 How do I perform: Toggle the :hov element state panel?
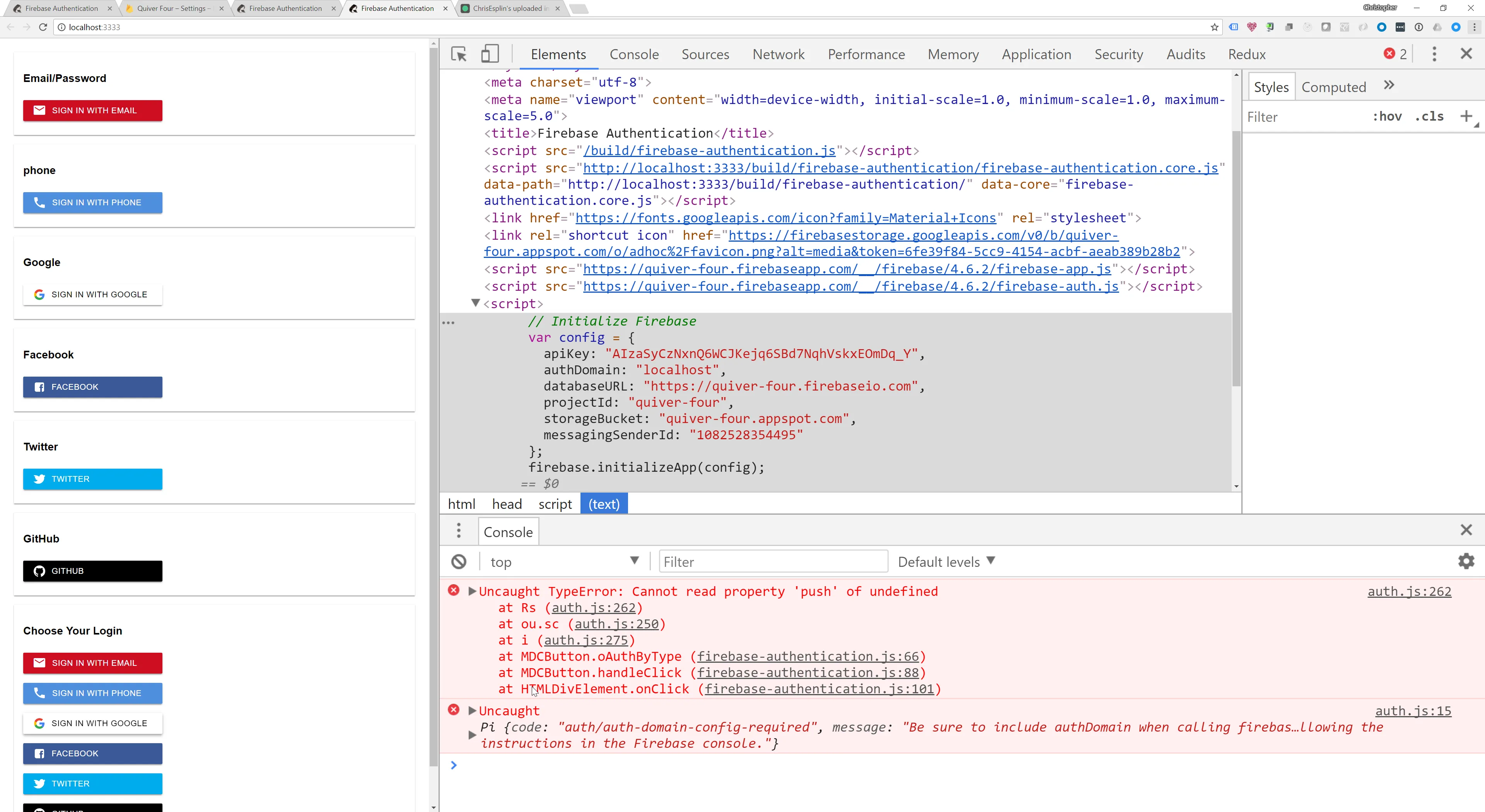click(x=1387, y=117)
